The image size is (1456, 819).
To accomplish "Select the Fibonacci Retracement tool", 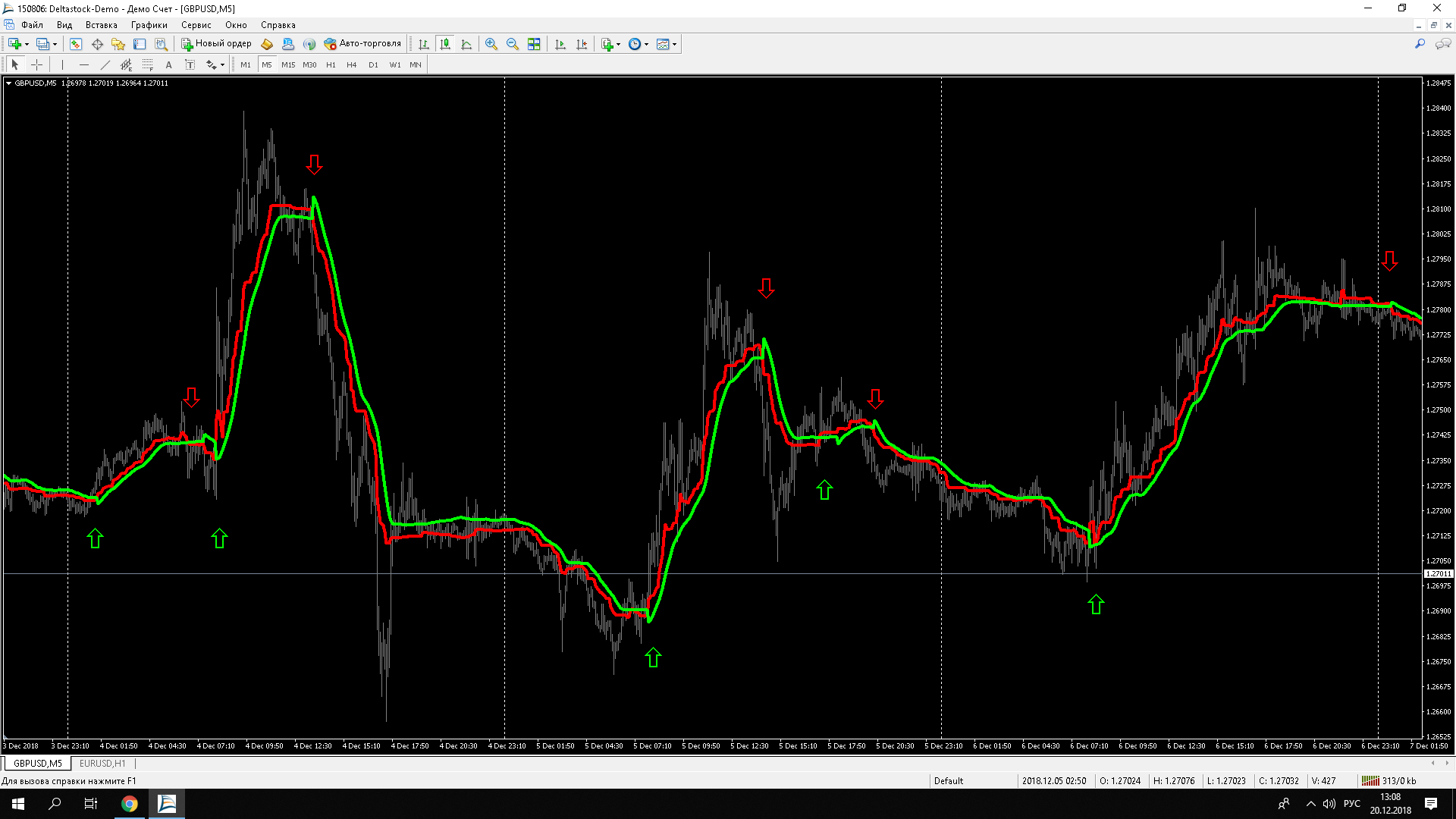I will 147,64.
